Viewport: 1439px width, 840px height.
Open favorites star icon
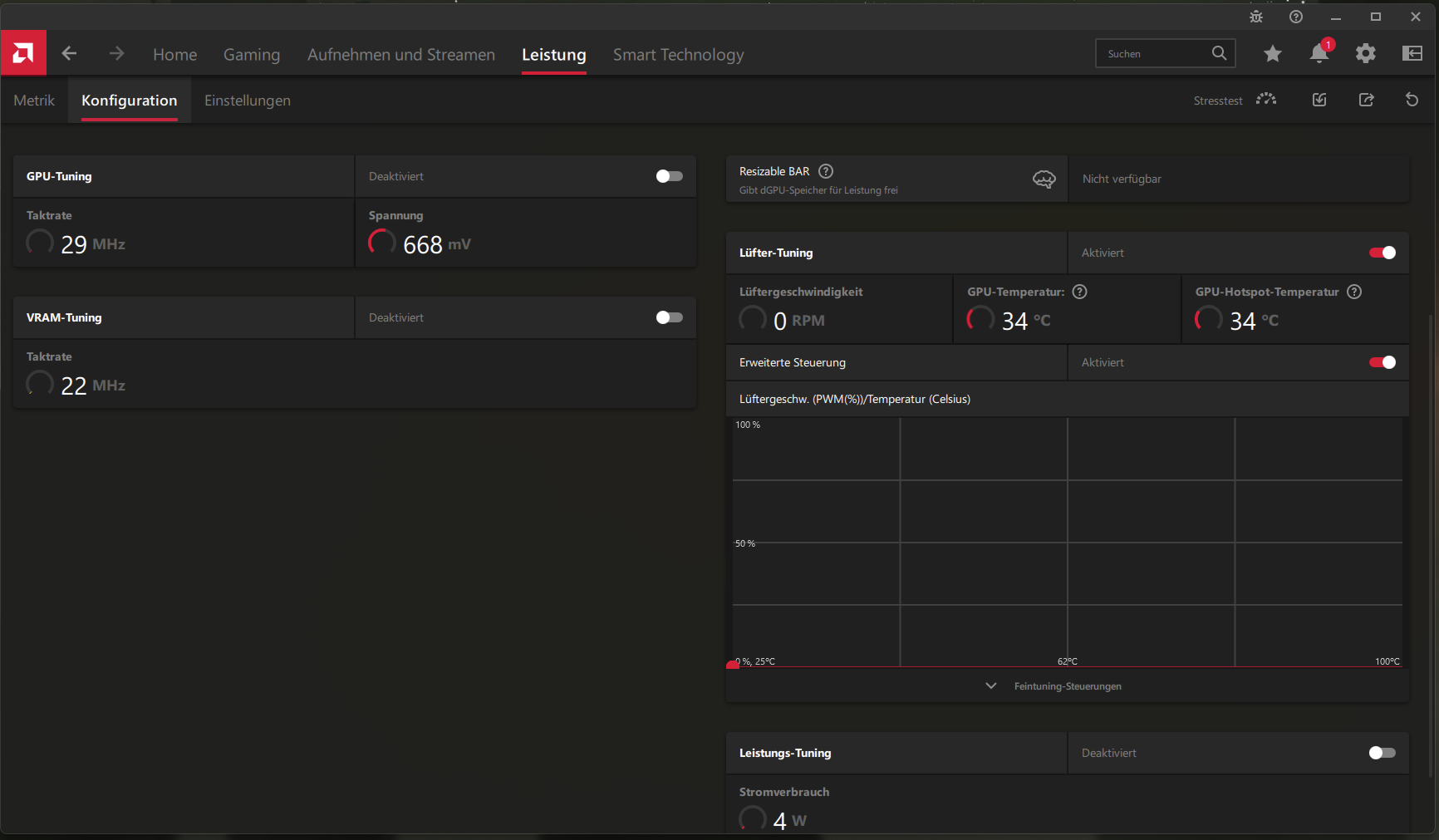coord(1273,54)
